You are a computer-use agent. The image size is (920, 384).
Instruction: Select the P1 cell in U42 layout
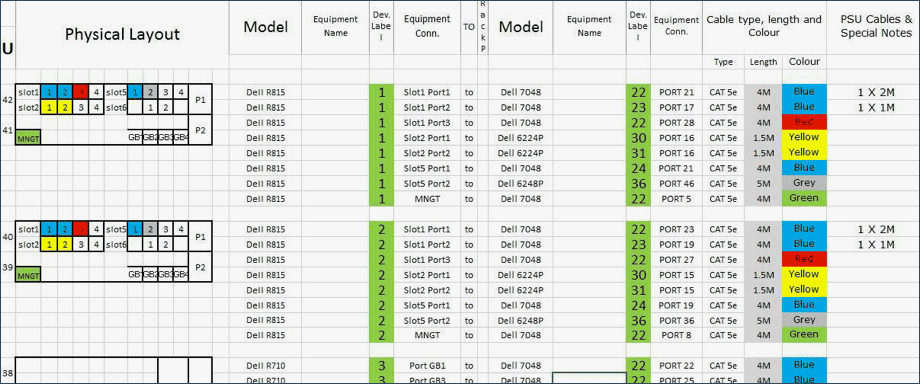(200, 100)
